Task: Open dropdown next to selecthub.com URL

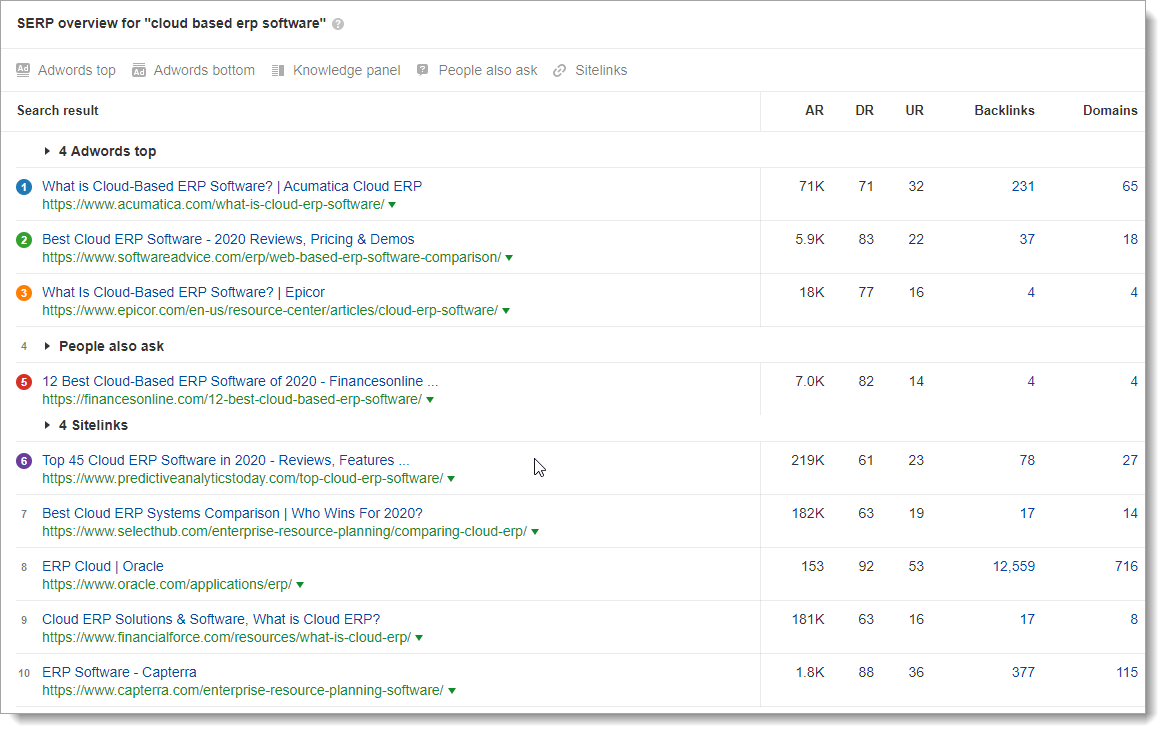Action: tap(535, 532)
